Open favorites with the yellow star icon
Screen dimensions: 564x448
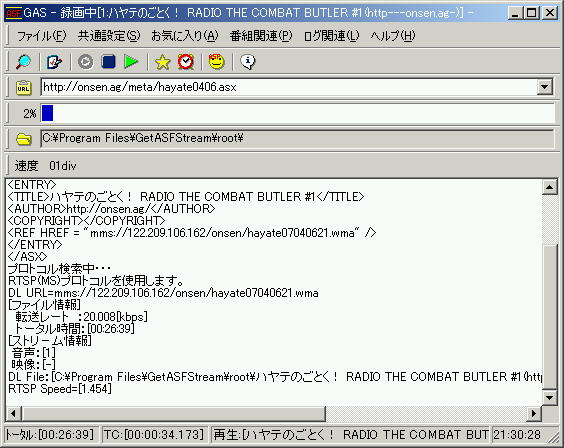(x=162, y=62)
